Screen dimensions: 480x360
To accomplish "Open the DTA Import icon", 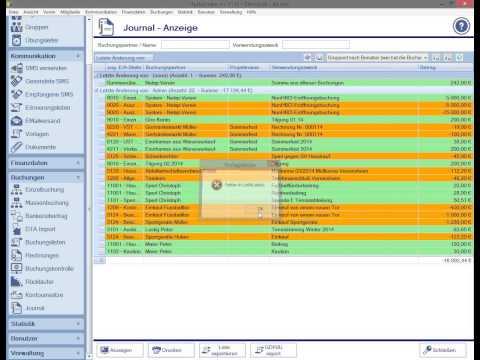I will tap(17, 229).
